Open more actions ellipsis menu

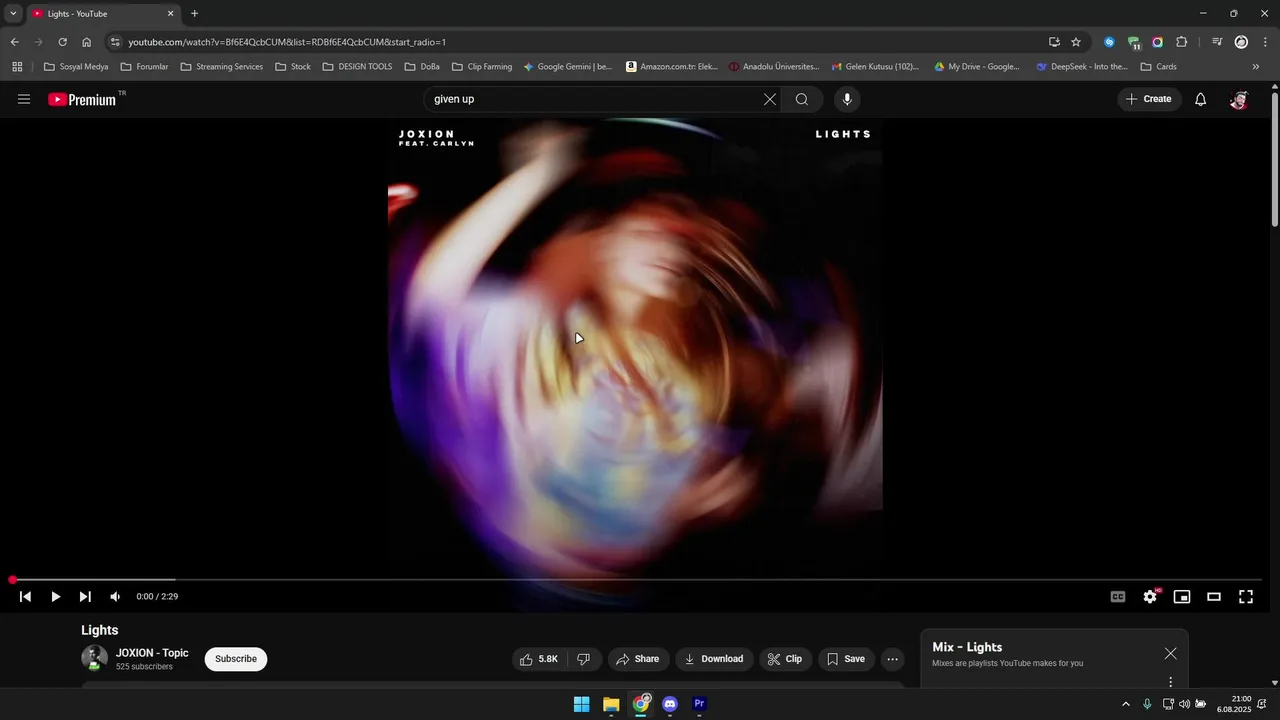[893, 659]
